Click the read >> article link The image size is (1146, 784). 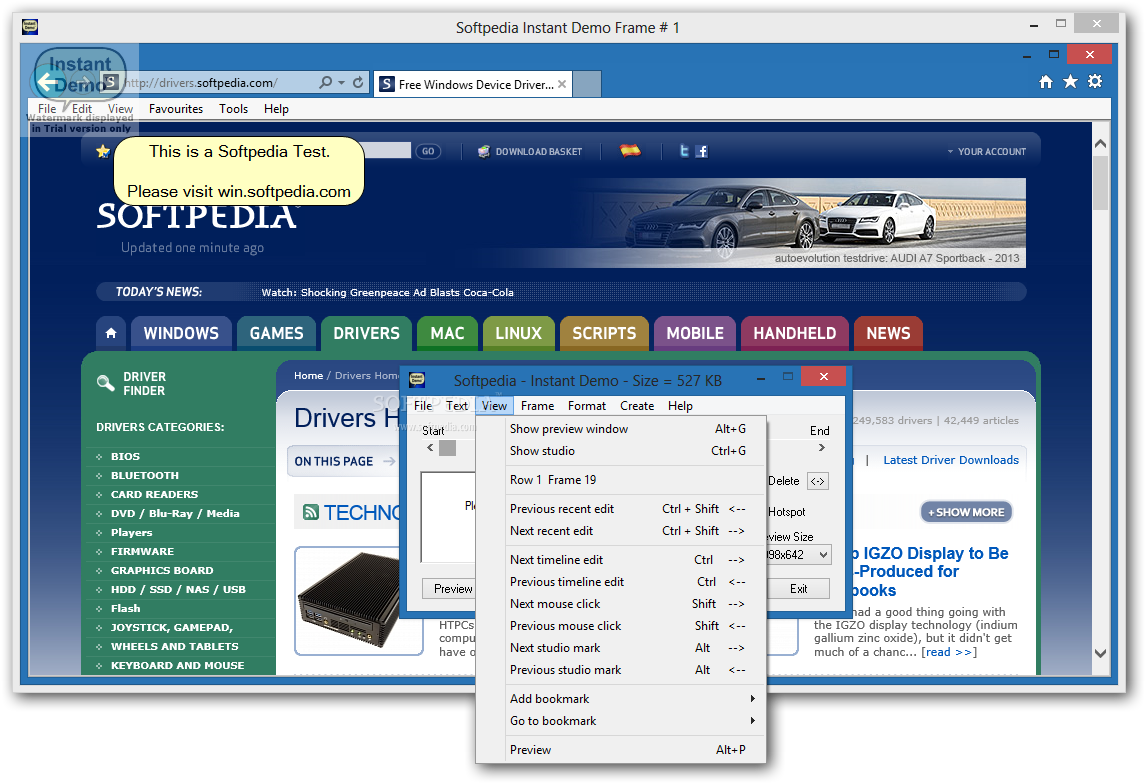[x=949, y=652]
